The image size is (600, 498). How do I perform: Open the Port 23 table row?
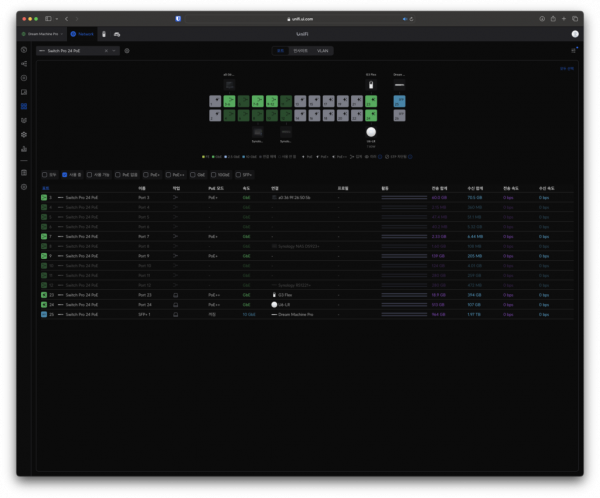pyautogui.click(x=144, y=295)
